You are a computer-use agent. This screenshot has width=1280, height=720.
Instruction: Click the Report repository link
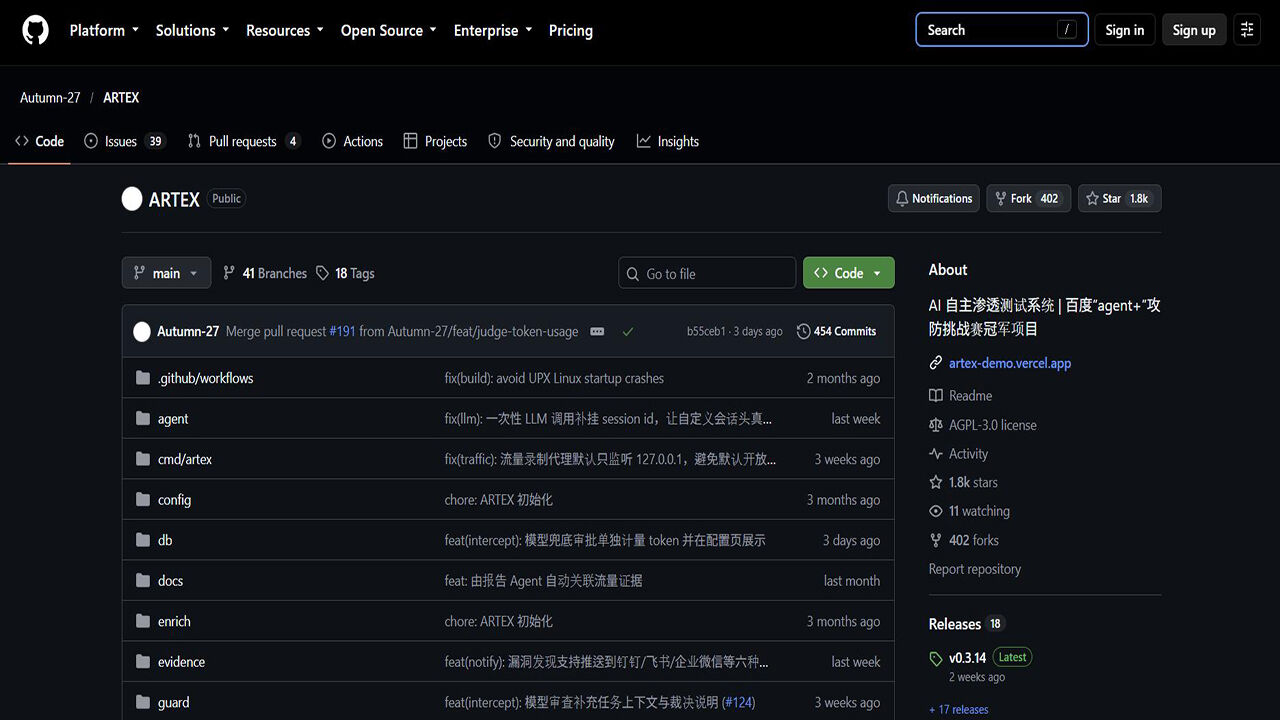tap(975, 569)
